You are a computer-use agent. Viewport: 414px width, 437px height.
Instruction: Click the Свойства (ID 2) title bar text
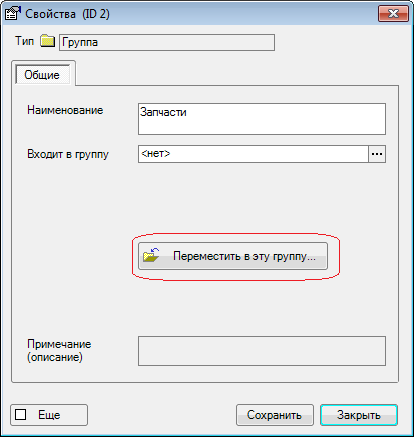click(x=67, y=14)
